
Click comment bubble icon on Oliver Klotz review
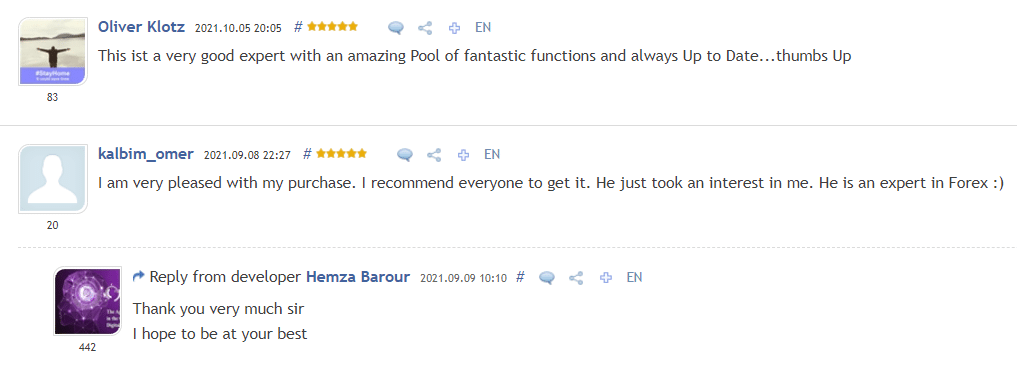[396, 28]
